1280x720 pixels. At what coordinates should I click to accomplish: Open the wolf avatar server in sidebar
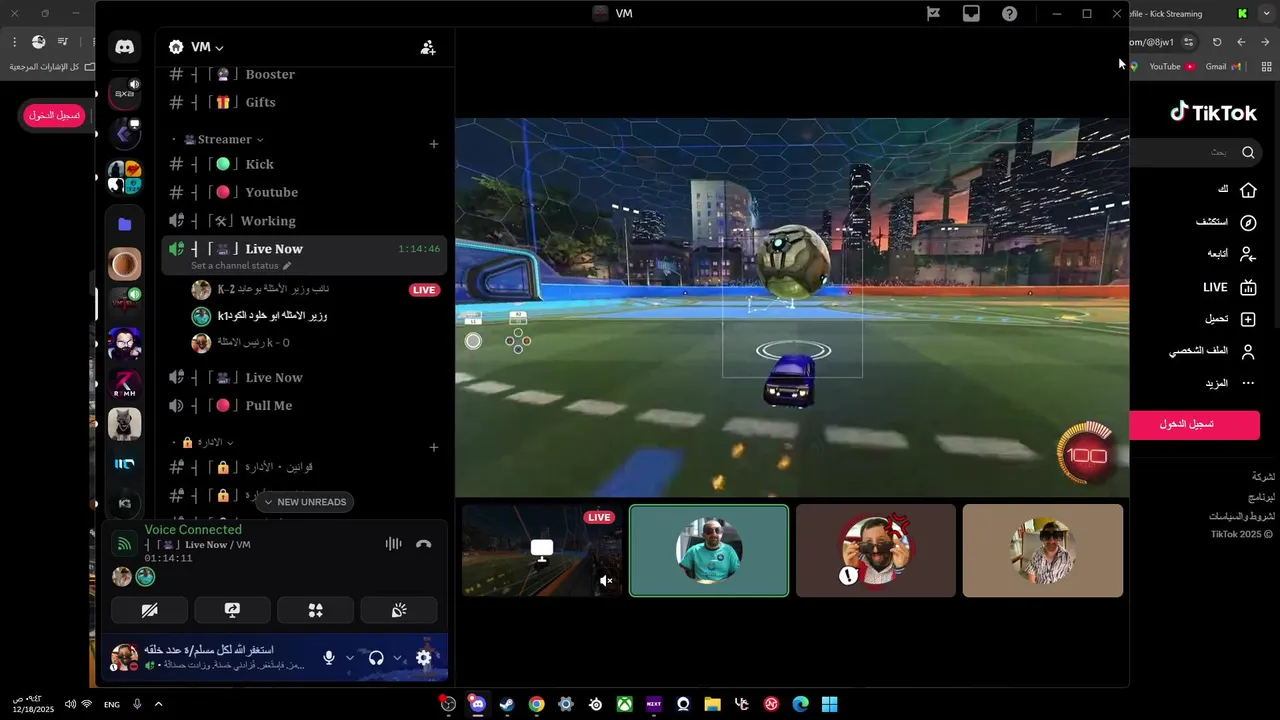tap(125, 424)
